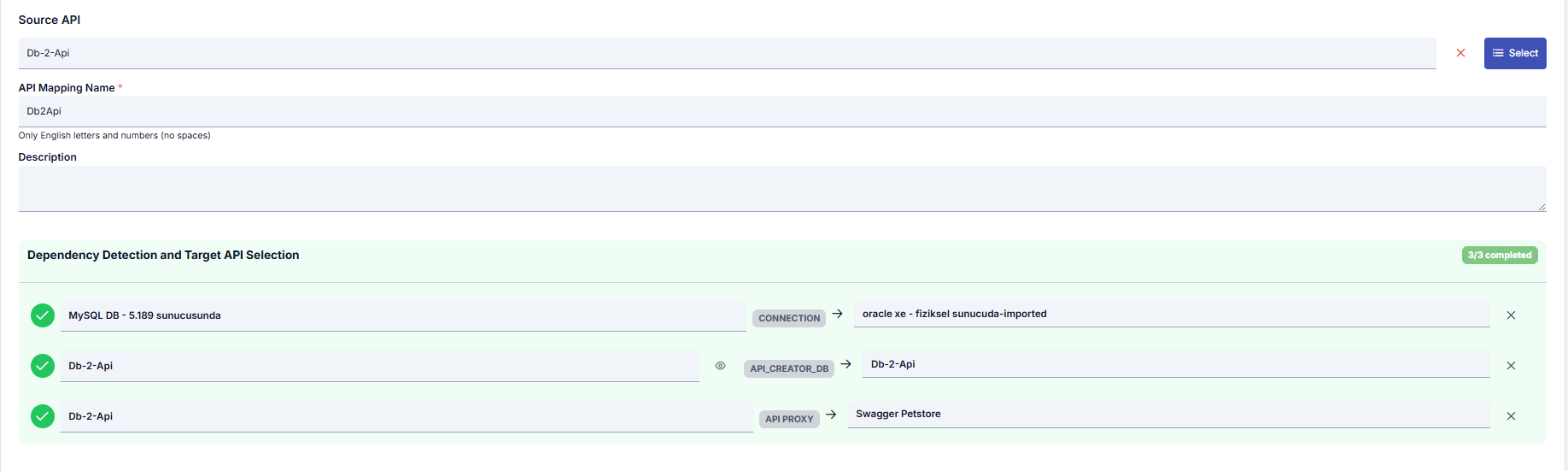
Task: Click the Source API Db-2-Api field
Action: click(728, 53)
